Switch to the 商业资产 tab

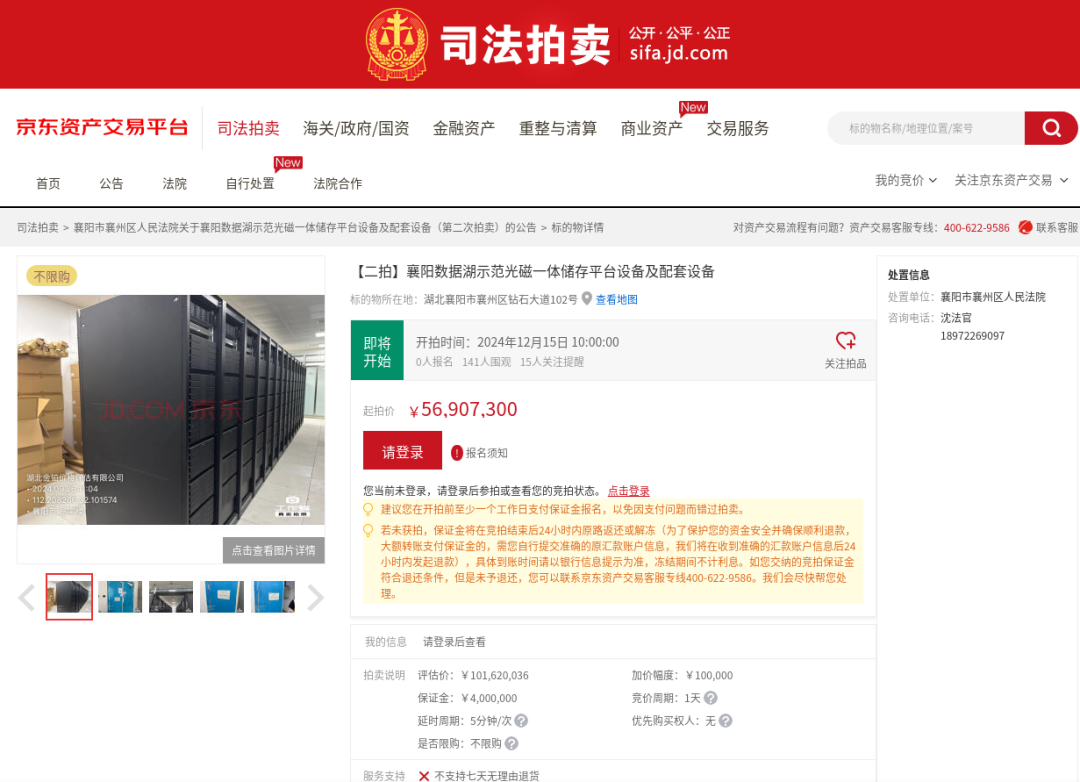[651, 129]
